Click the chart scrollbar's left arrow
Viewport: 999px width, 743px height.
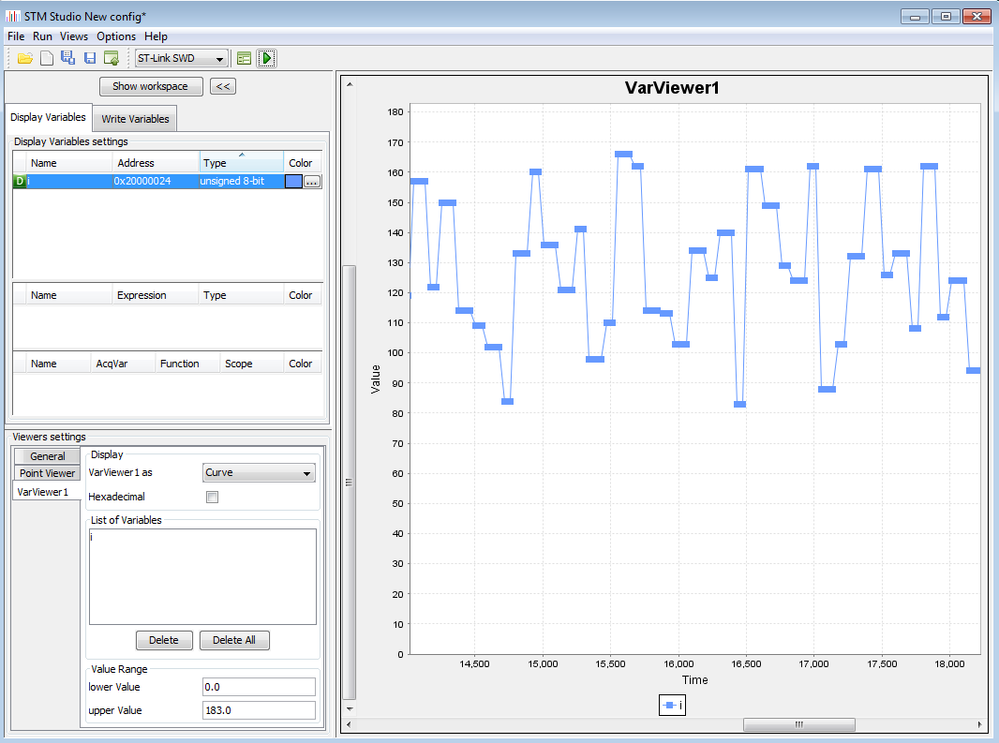348,725
